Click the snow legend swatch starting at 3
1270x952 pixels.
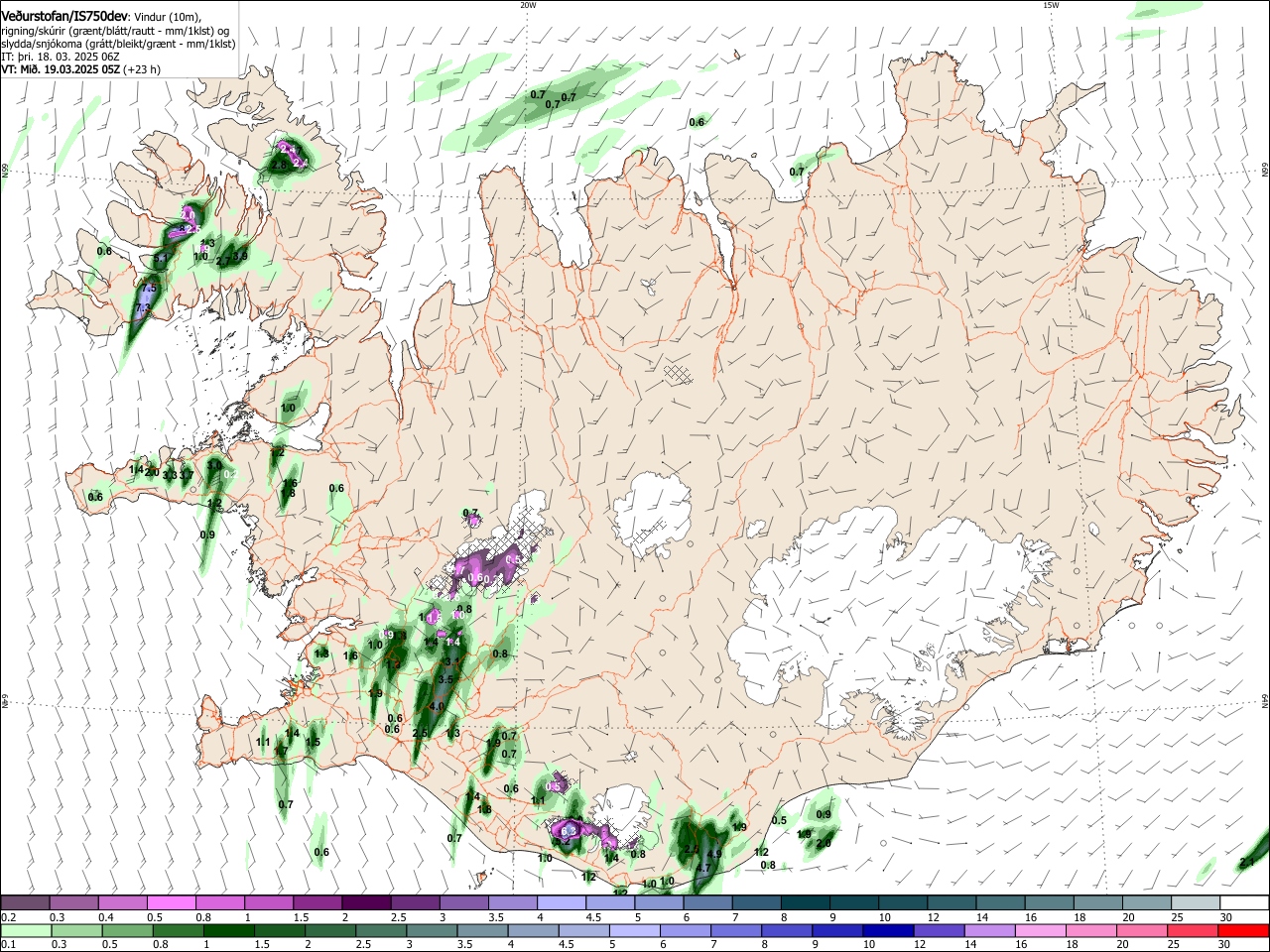click(464, 902)
